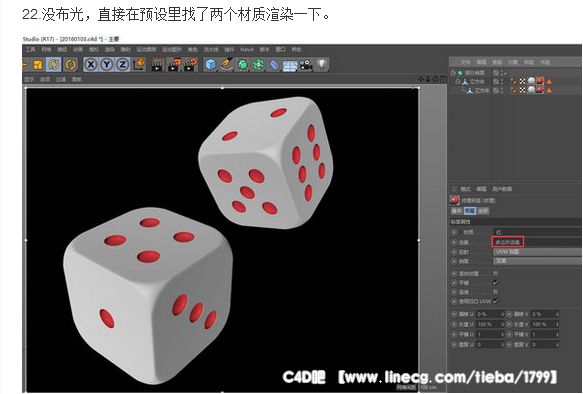This screenshot has height=394, width=583.
Task: Open the 渲染 menu in main menu bar
Action: coord(110,49)
